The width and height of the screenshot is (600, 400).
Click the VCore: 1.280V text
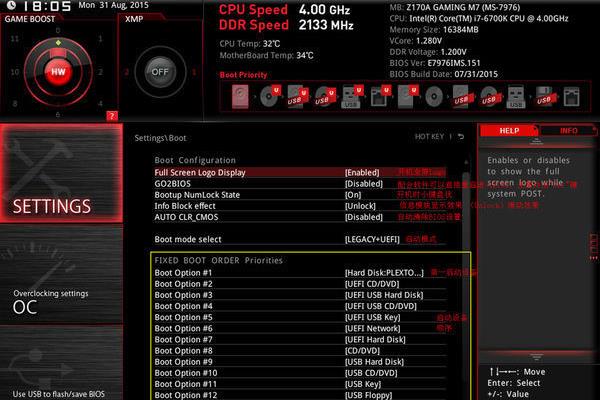click(416, 41)
